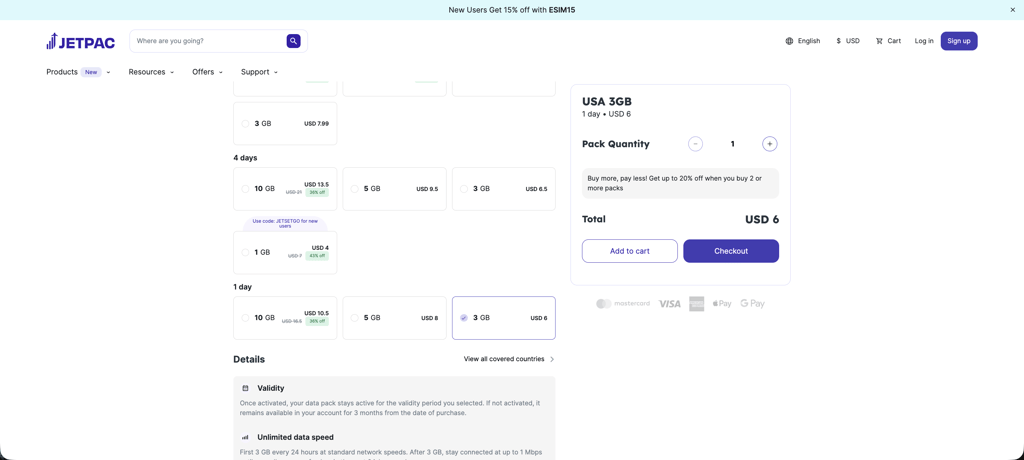Select 4 days 3 GB USD 6.5 plan

pyautogui.click(x=504, y=189)
